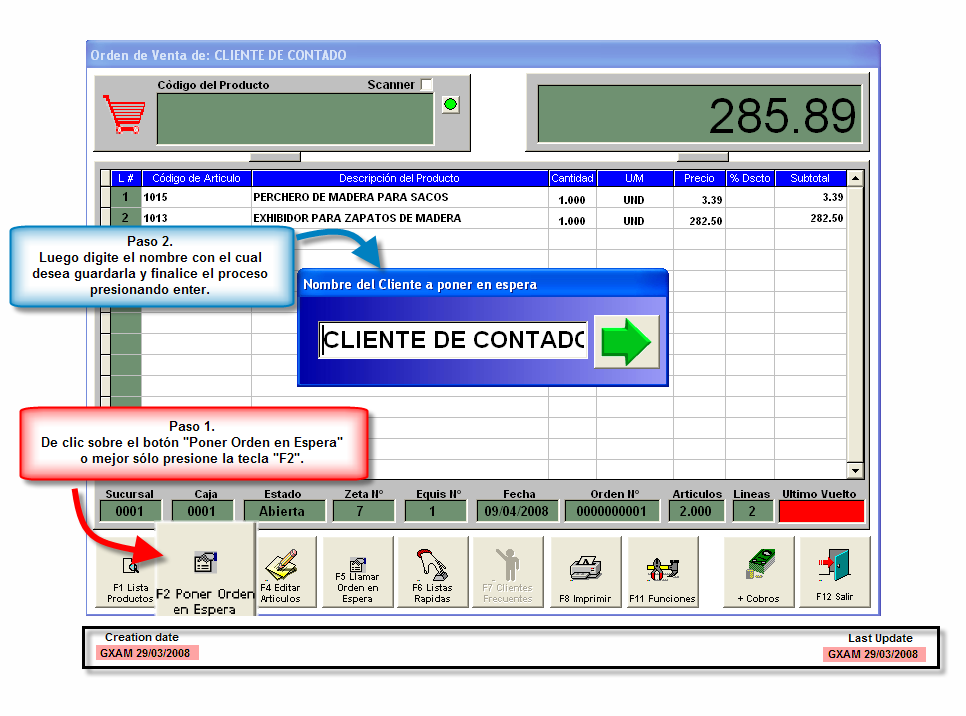Enable the Scanner checkbox
The height and width of the screenshot is (716, 966).
coord(427,85)
